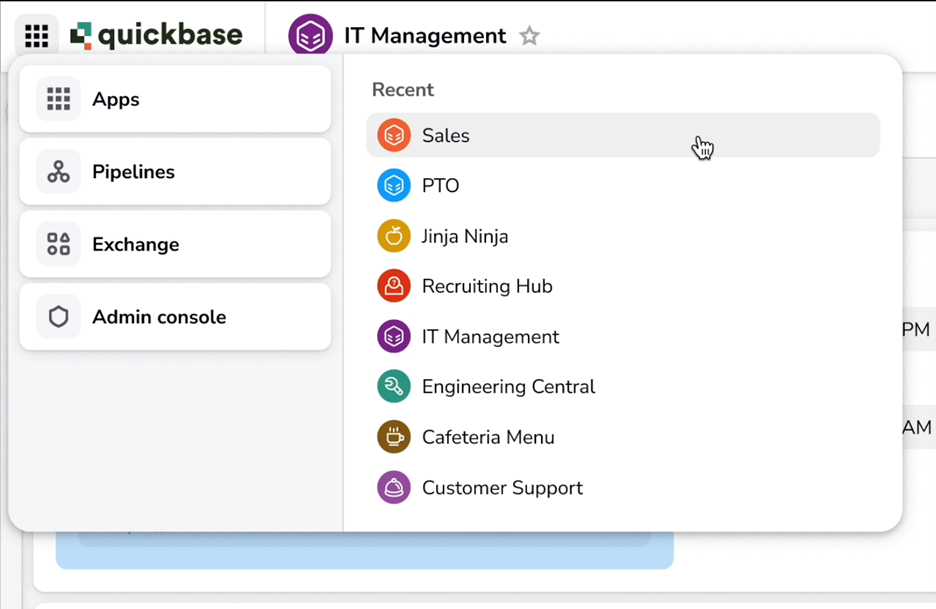Viewport: 936px width, 609px height.
Task: Click the Quickbase logo
Action: coord(156,35)
